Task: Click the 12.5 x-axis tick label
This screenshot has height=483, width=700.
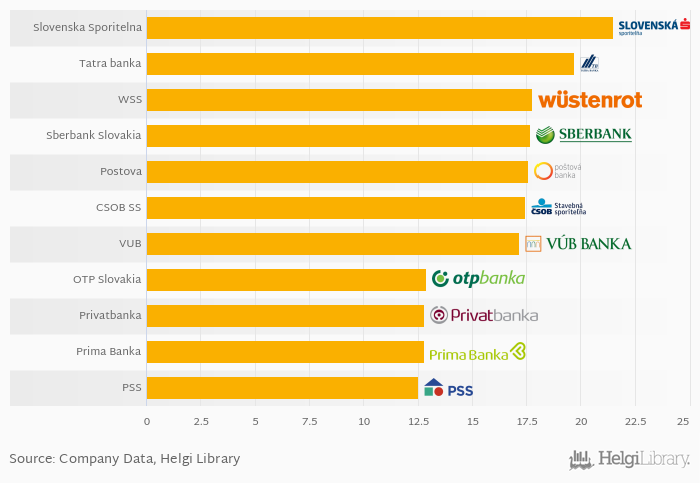Action: pos(418,421)
